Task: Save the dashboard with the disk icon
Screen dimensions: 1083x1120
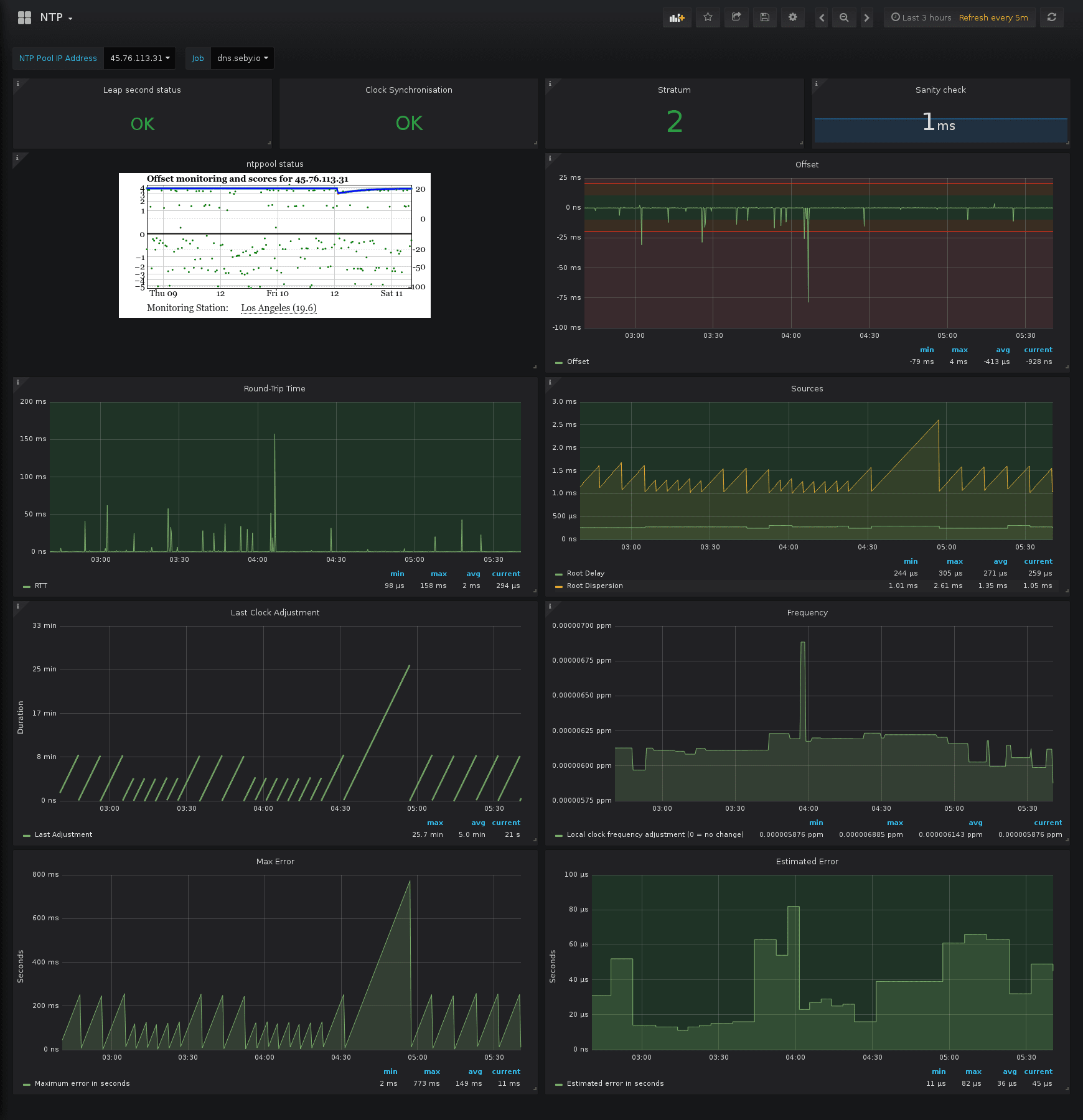Action: coord(765,17)
